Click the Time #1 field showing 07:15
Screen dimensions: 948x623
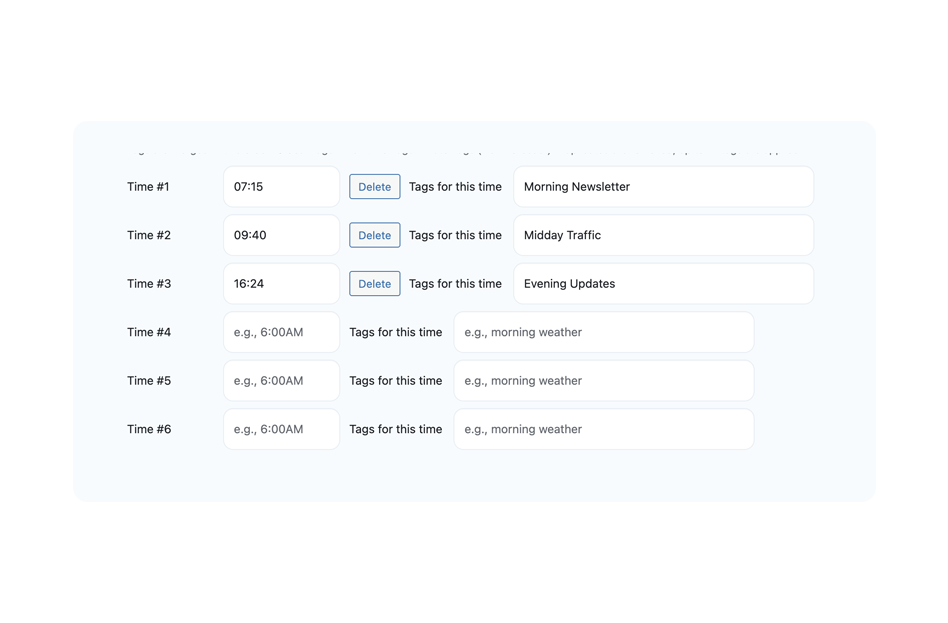[281, 187]
